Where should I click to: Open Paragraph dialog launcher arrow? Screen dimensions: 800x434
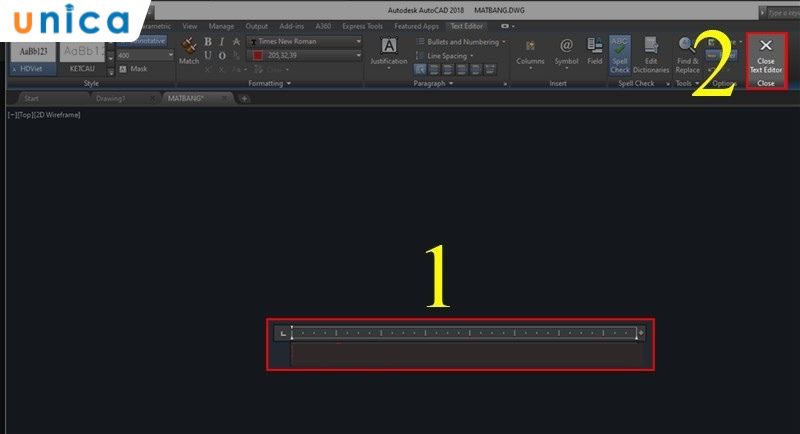click(505, 84)
